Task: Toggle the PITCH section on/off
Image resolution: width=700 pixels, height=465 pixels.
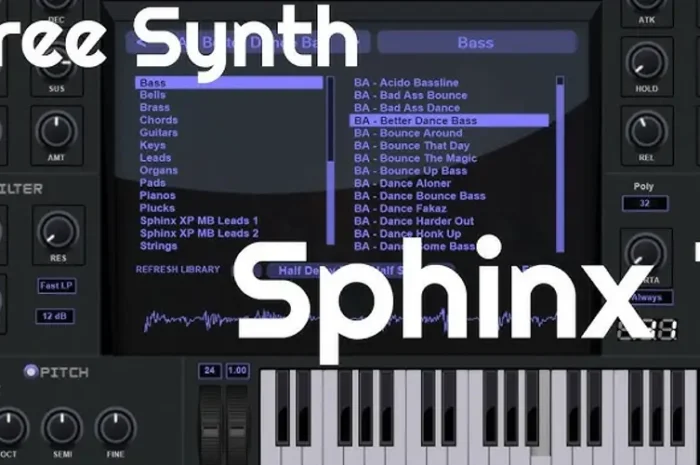Action: click(31, 371)
